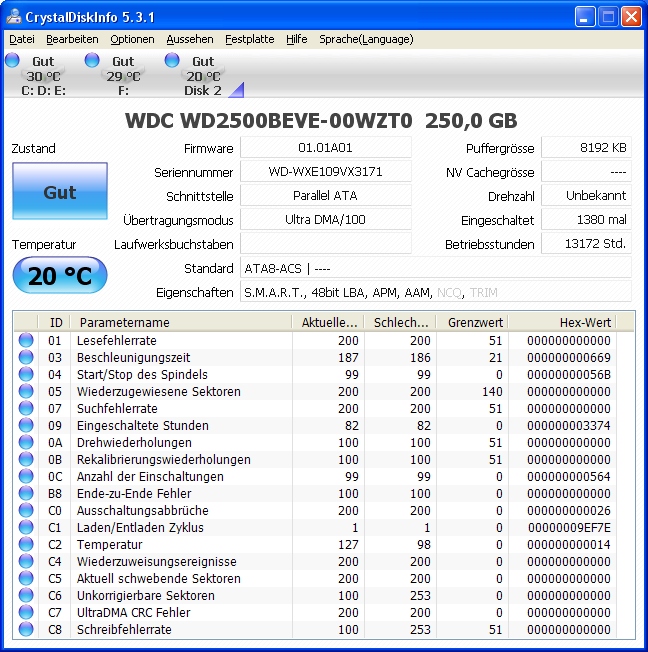Select disk C: D: E: at 30 °C
The height and width of the screenshot is (652, 648).
(x=43, y=76)
